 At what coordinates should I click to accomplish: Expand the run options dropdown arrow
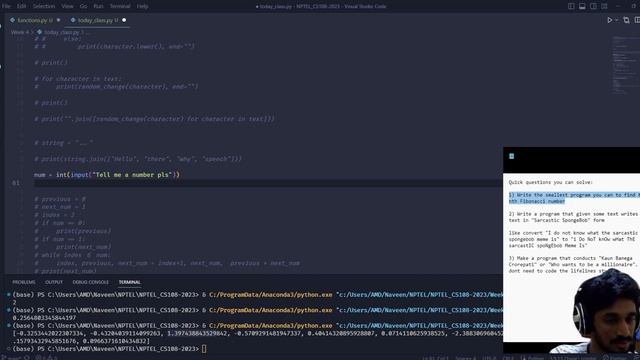tap(616, 20)
